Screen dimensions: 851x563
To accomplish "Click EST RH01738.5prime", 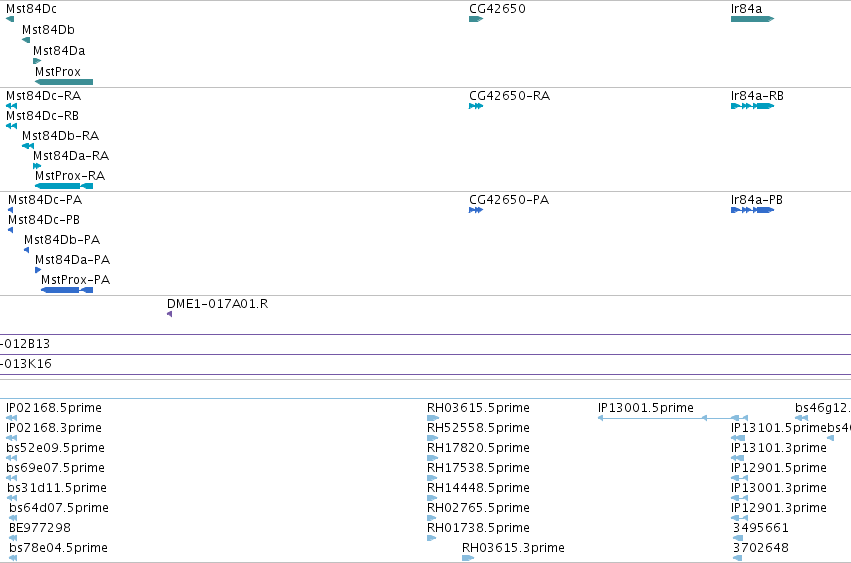I will pyautogui.click(x=479, y=528).
